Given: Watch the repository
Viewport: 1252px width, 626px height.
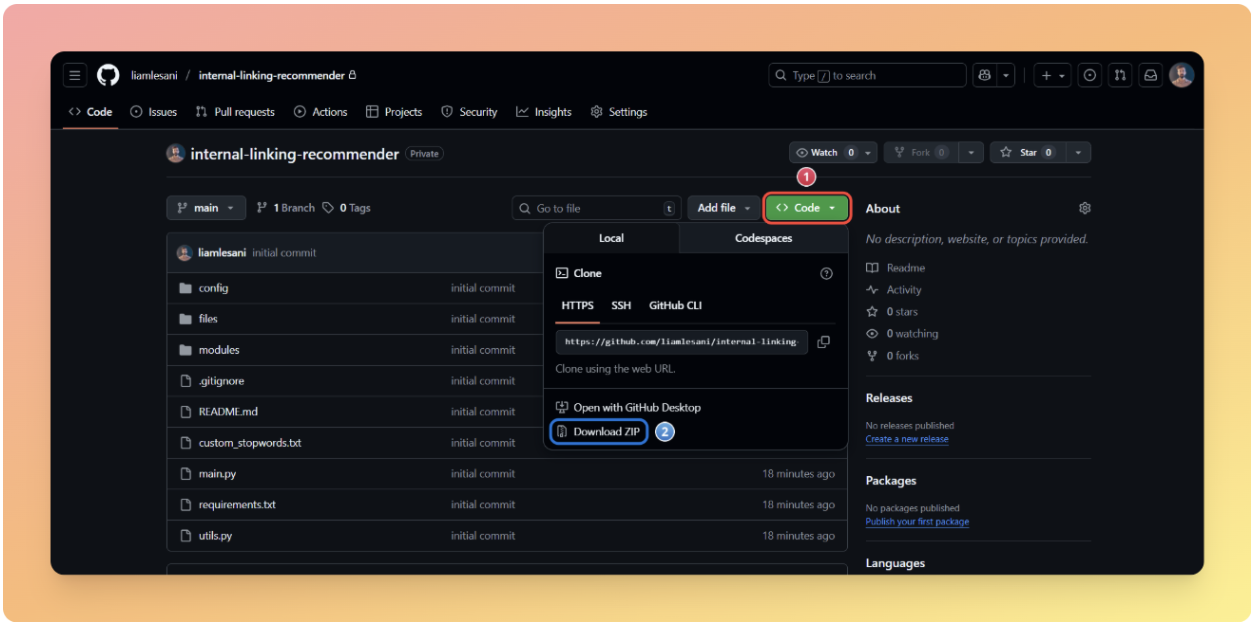Looking at the screenshot, I should click(x=824, y=151).
